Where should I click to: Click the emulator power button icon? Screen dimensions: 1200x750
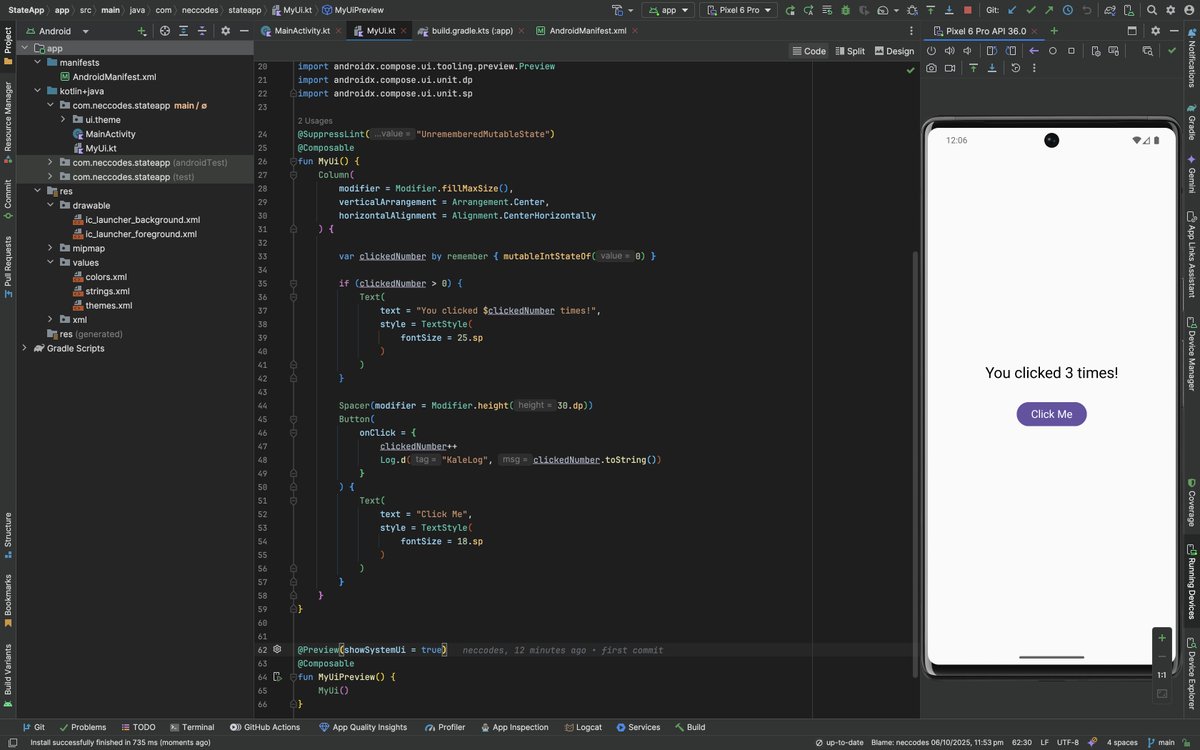click(x=931, y=51)
